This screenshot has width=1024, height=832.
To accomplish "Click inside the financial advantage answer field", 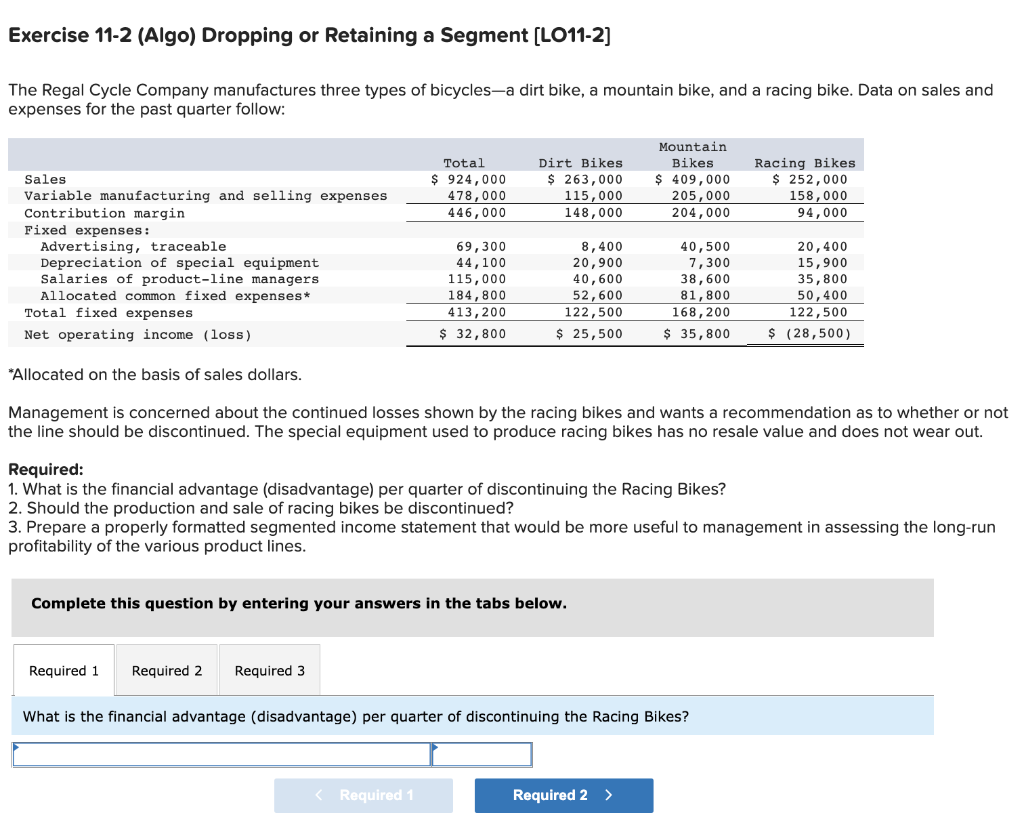I will click(220, 753).
